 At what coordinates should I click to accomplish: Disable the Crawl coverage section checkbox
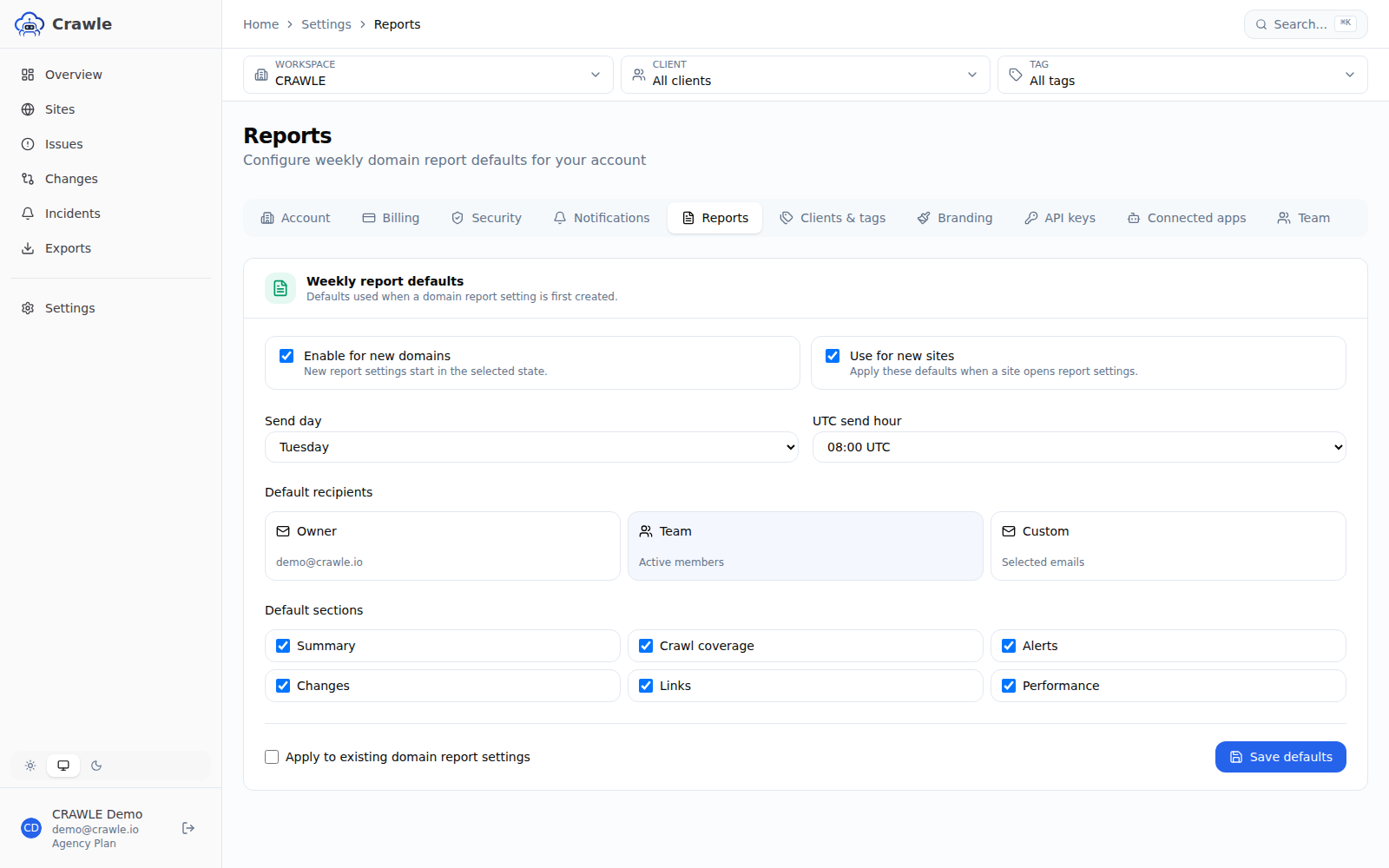coord(646,646)
